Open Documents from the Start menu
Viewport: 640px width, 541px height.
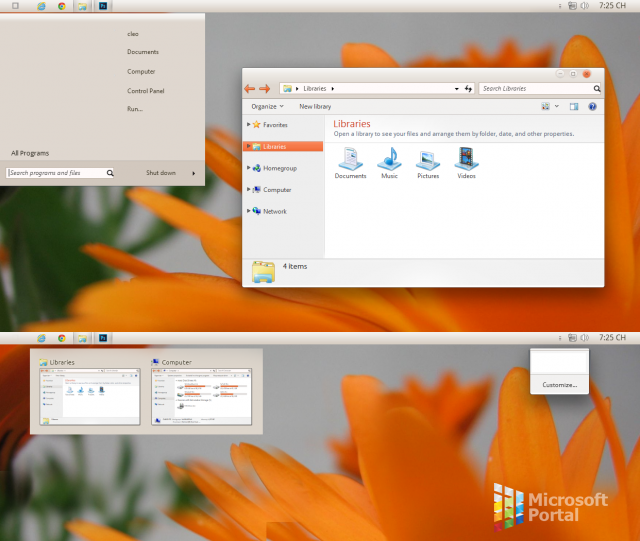[143, 52]
